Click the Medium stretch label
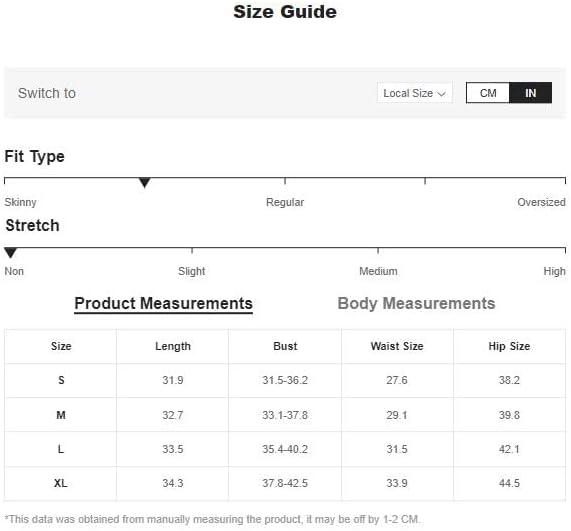Screen dimensions: 571x531 [378, 271]
